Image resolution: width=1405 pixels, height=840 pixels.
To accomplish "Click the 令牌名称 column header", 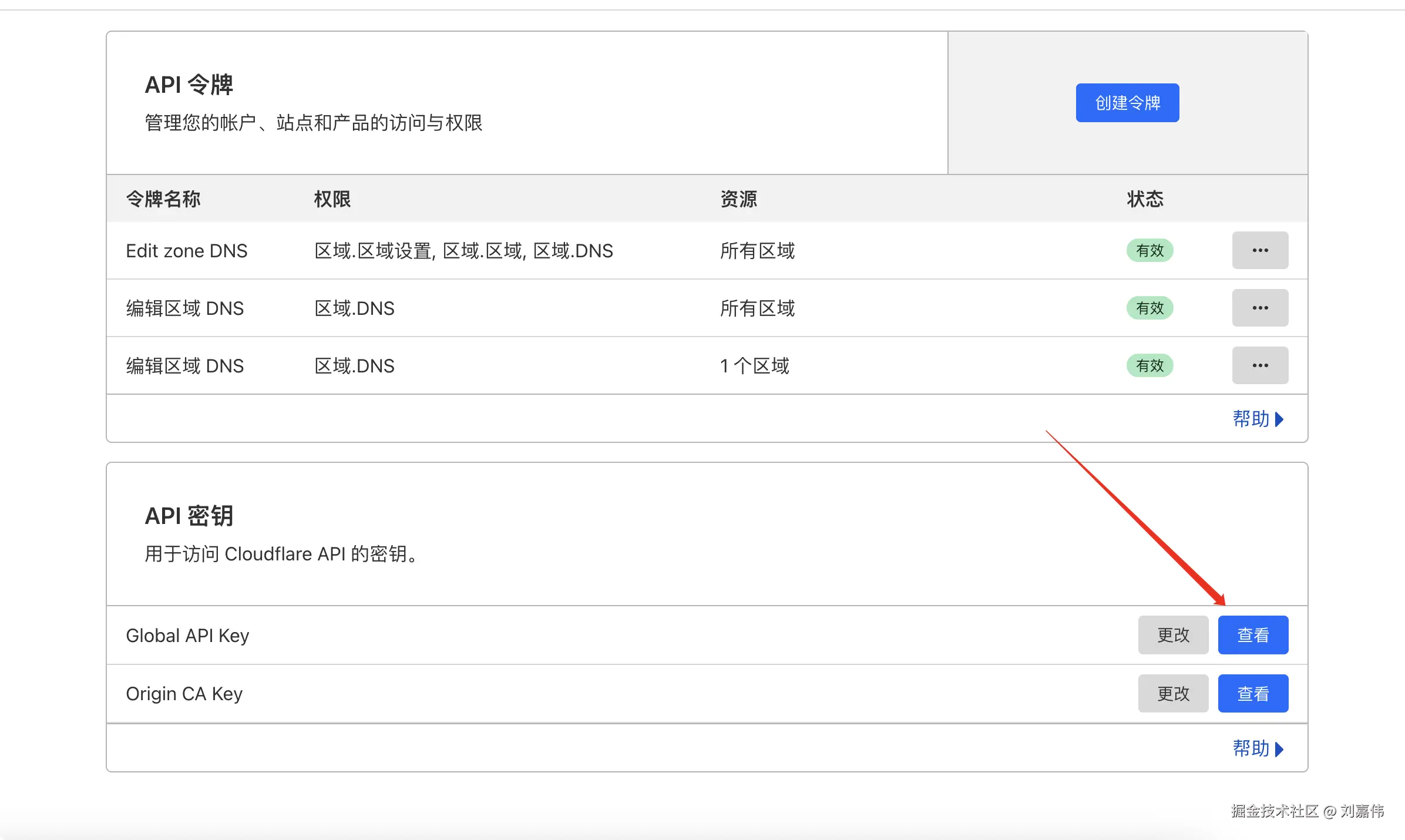I will coord(163,199).
